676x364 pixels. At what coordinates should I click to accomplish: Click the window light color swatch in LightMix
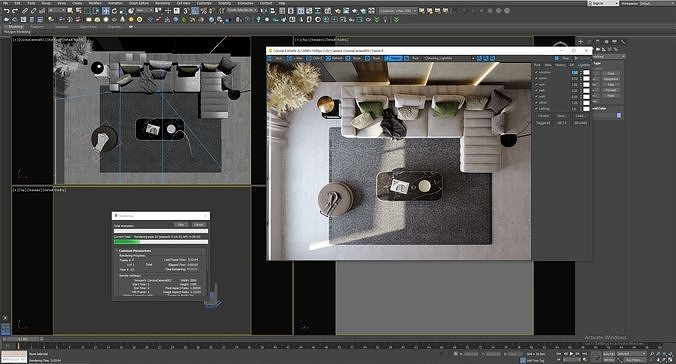tap(586, 72)
